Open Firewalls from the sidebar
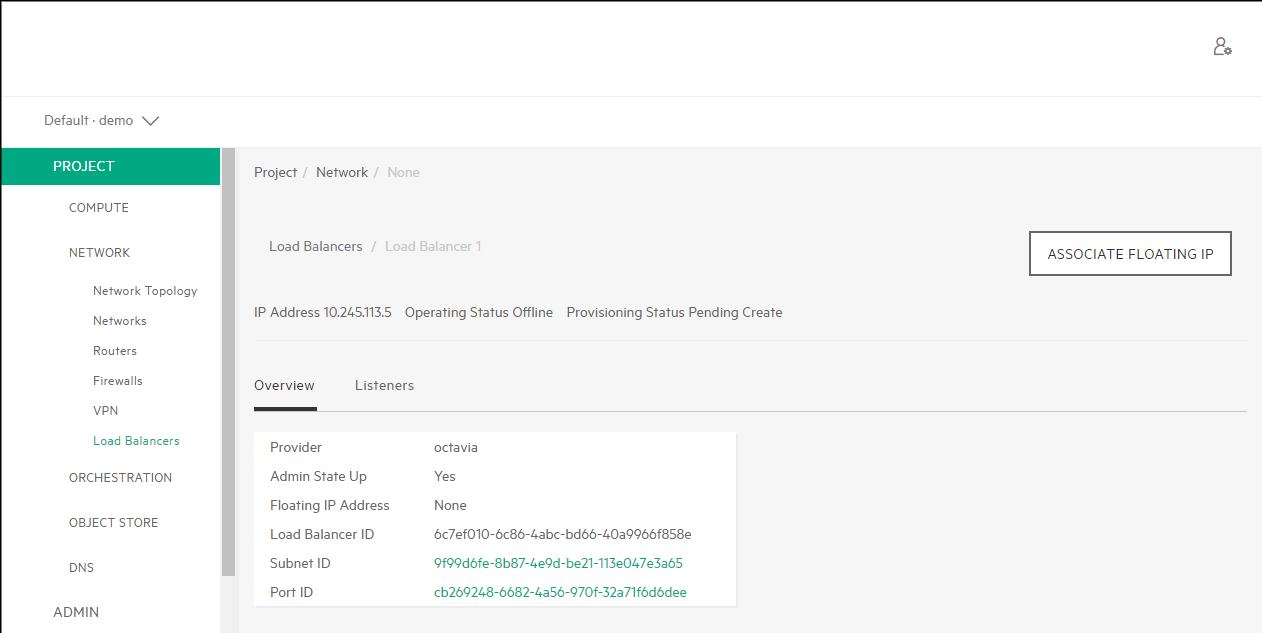Image resolution: width=1262 pixels, height=633 pixels. pos(118,381)
